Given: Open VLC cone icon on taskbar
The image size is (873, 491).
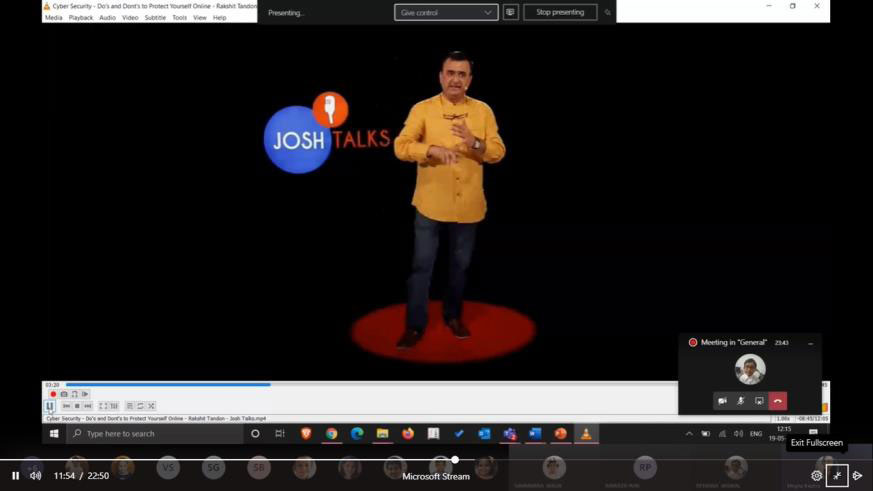Looking at the screenshot, I should [x=586, y=434].
